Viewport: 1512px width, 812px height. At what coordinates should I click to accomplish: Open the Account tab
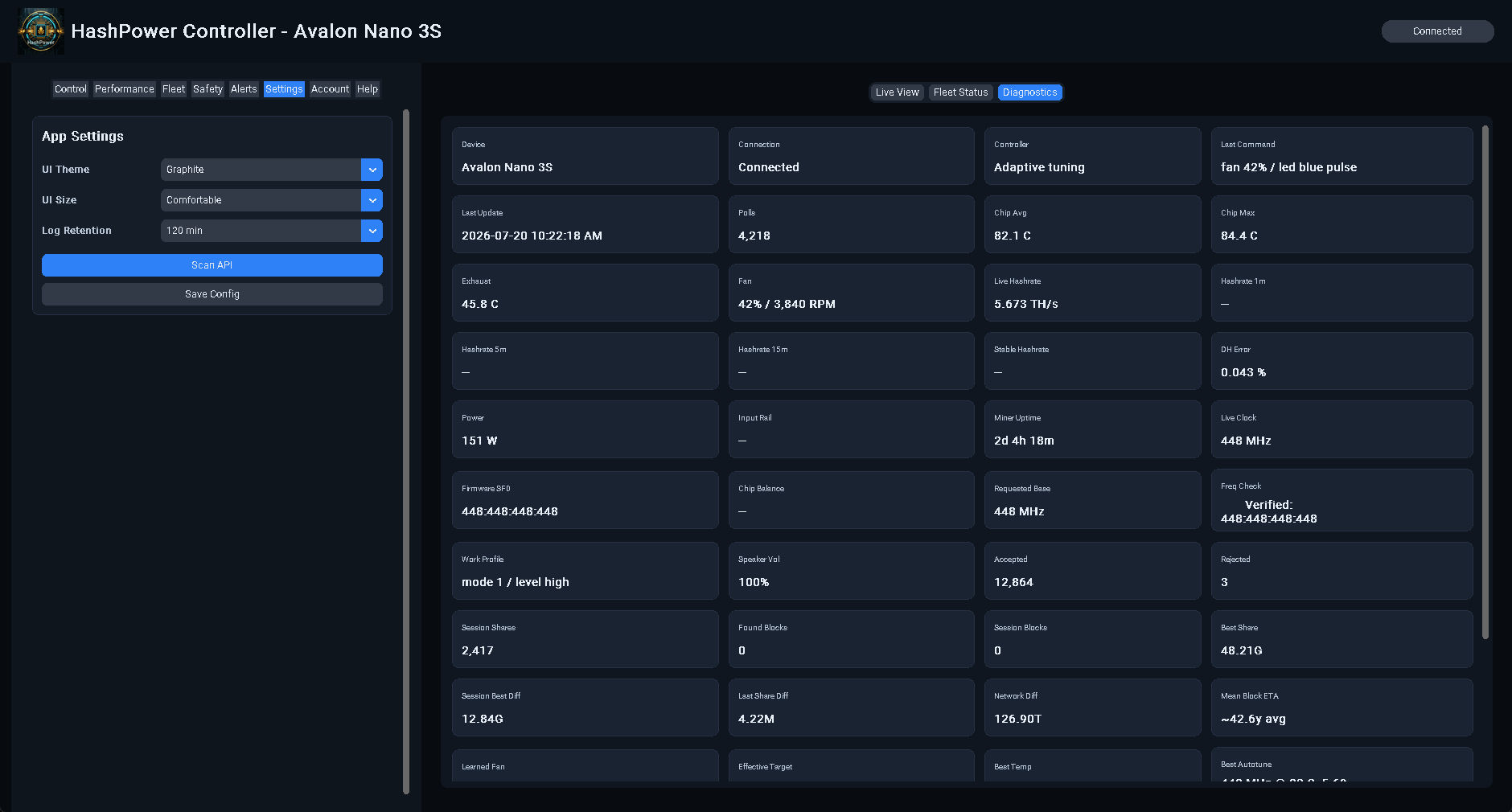(x=330, y=89)
